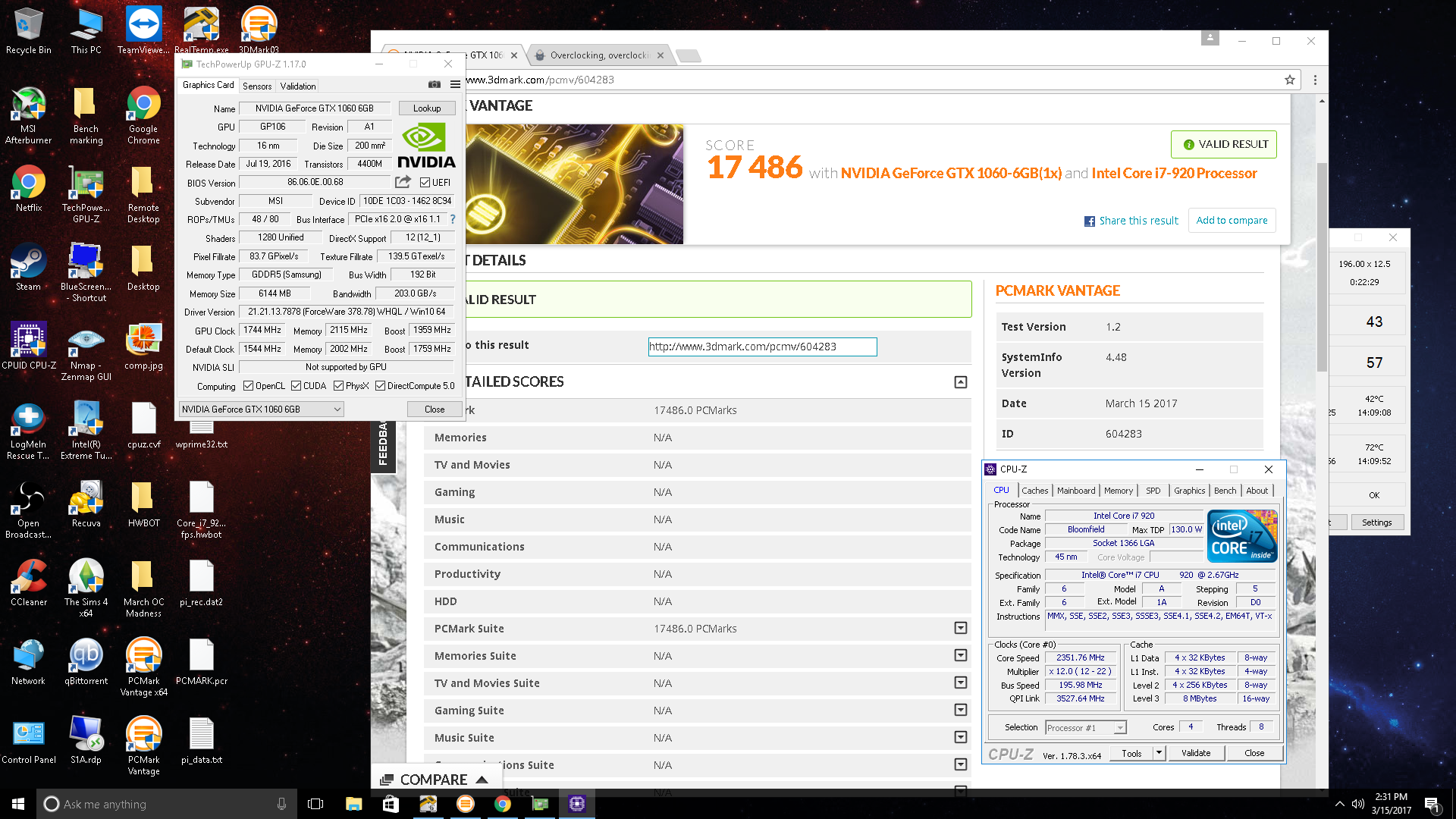1456x819 pixels.
Task: Toggle OpenCL checkbox in GPU-Z
Action: 248,386
